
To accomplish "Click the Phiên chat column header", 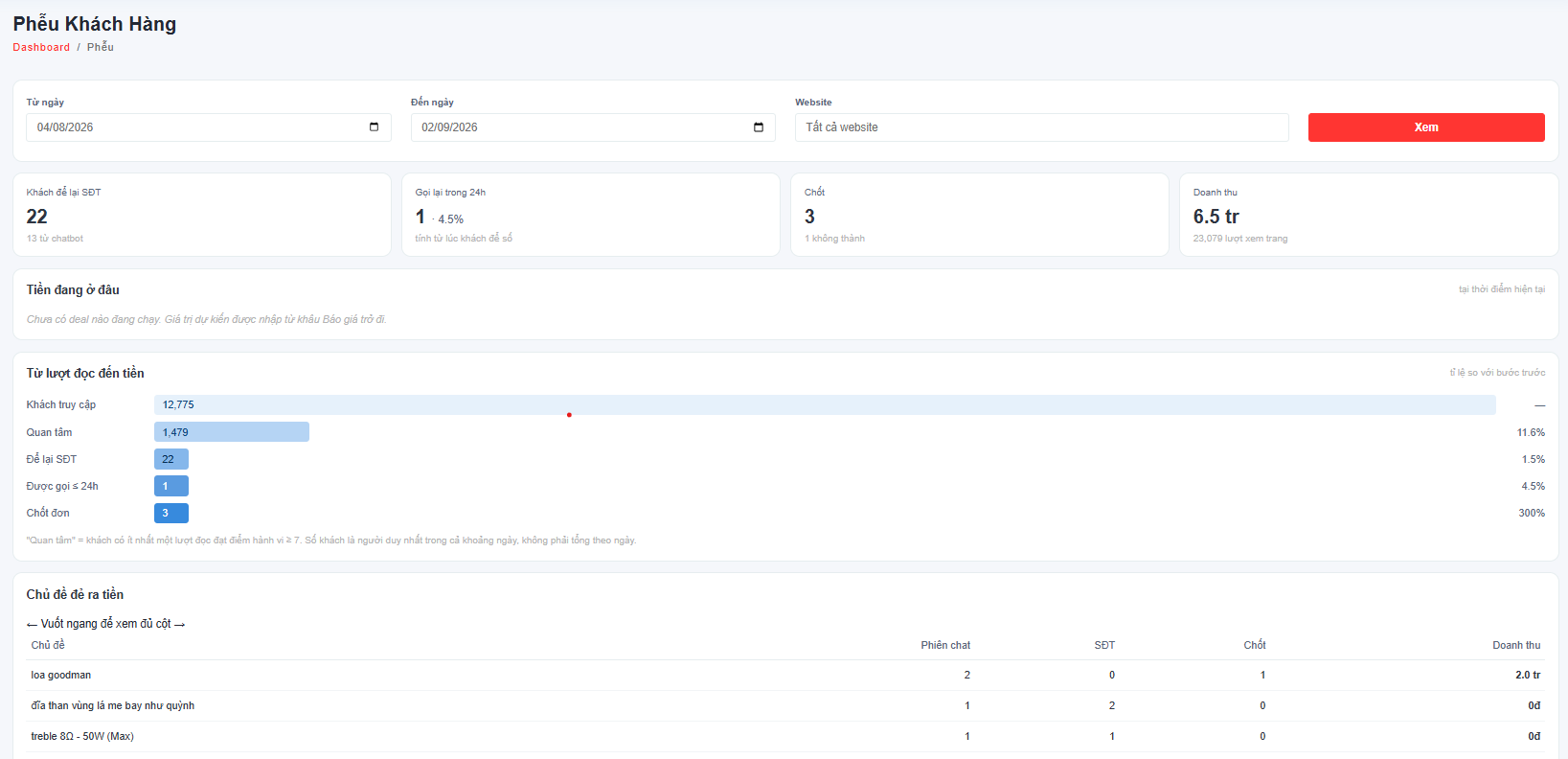I will coord(945,645).
